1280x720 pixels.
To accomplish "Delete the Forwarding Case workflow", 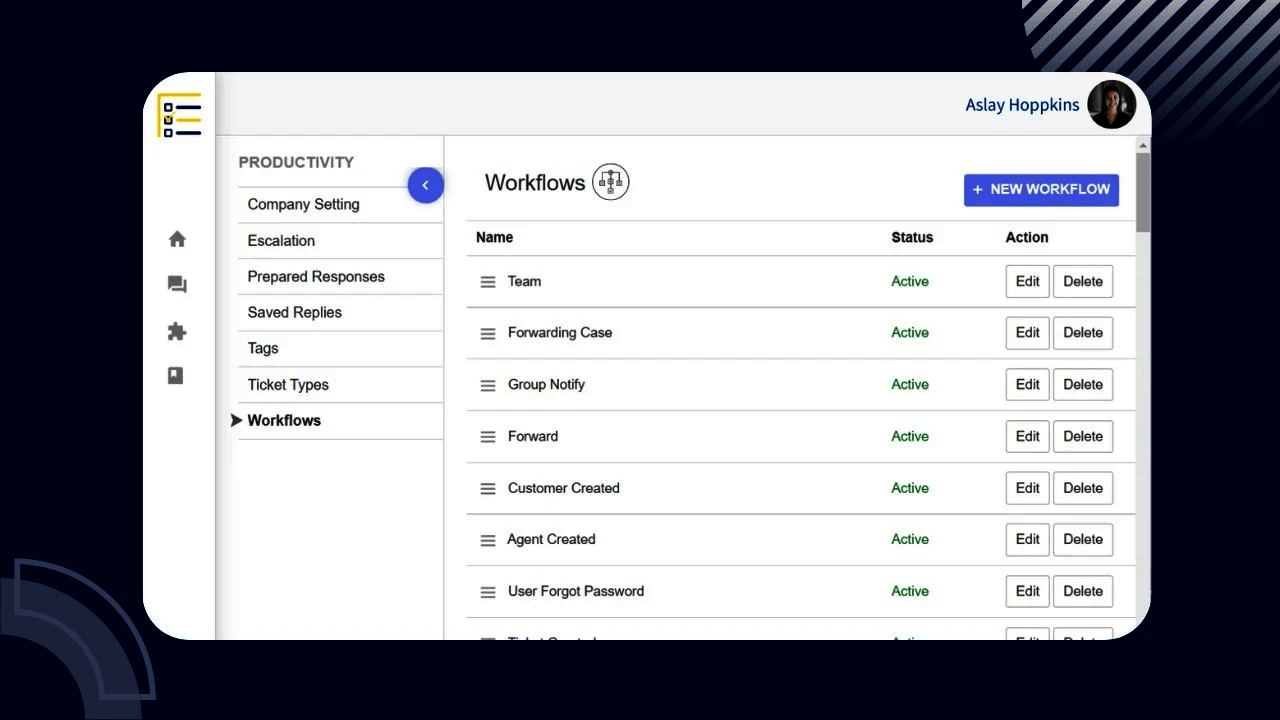I will [1083, 333].
